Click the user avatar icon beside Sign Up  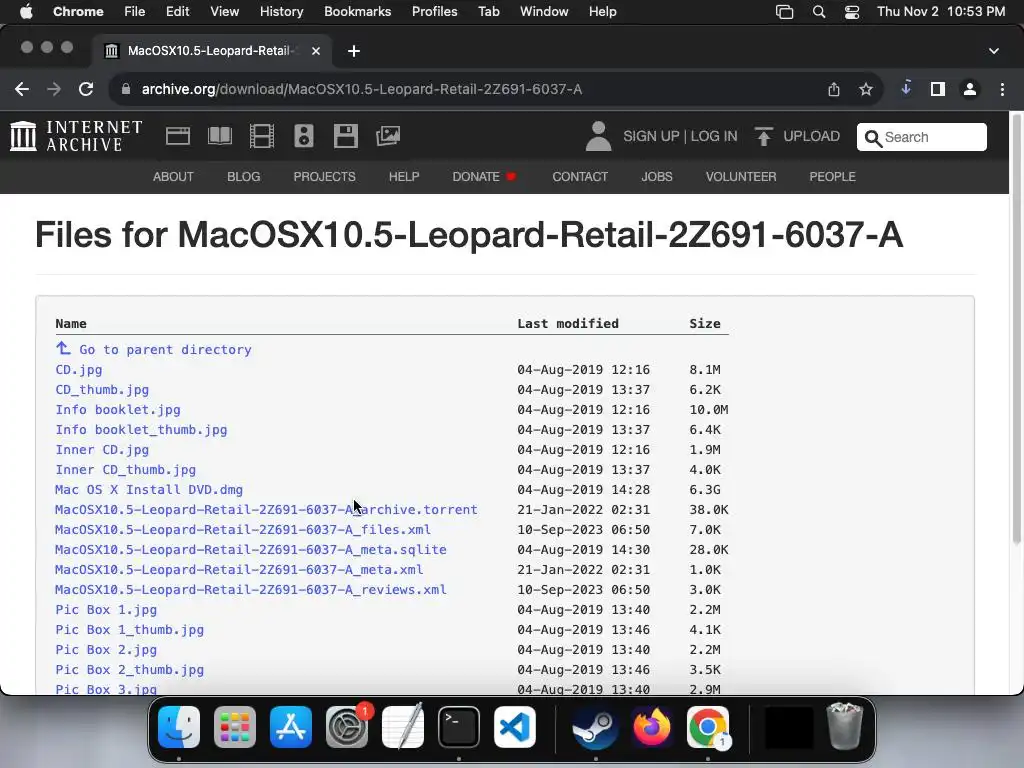coord(598,136)
